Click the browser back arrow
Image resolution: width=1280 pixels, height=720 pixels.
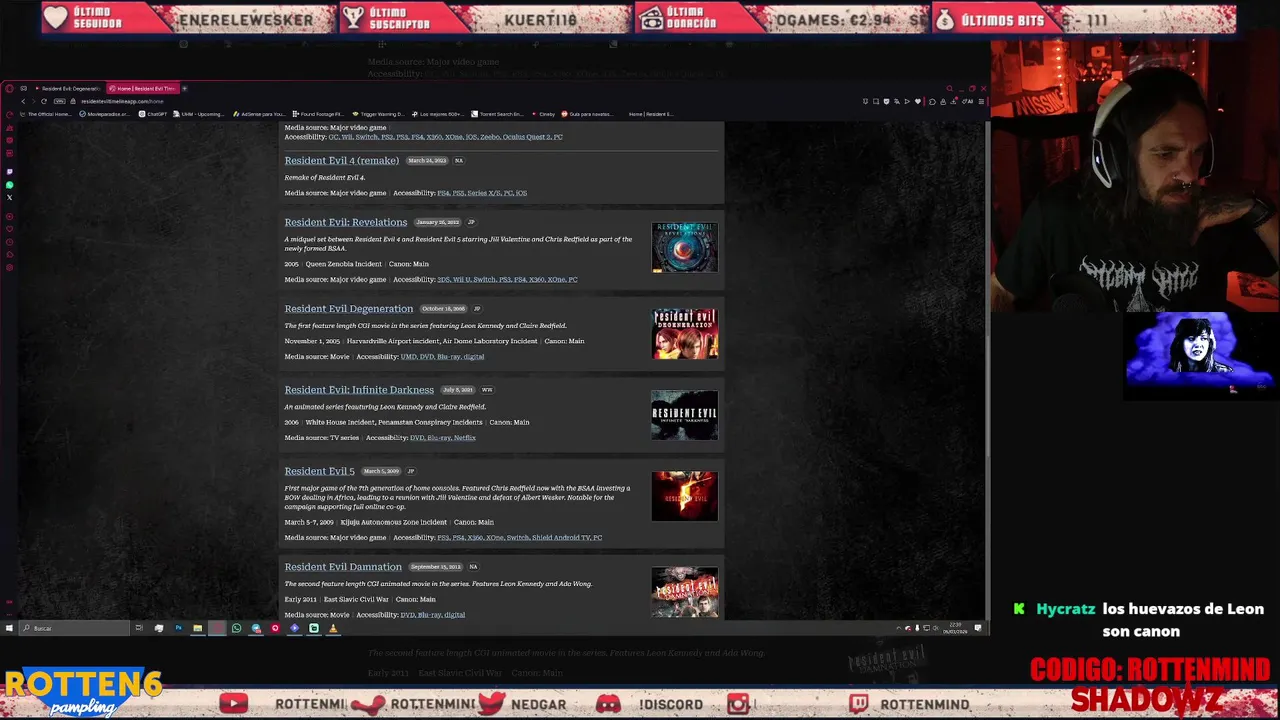pyautogui.click(x=23, y=101)
